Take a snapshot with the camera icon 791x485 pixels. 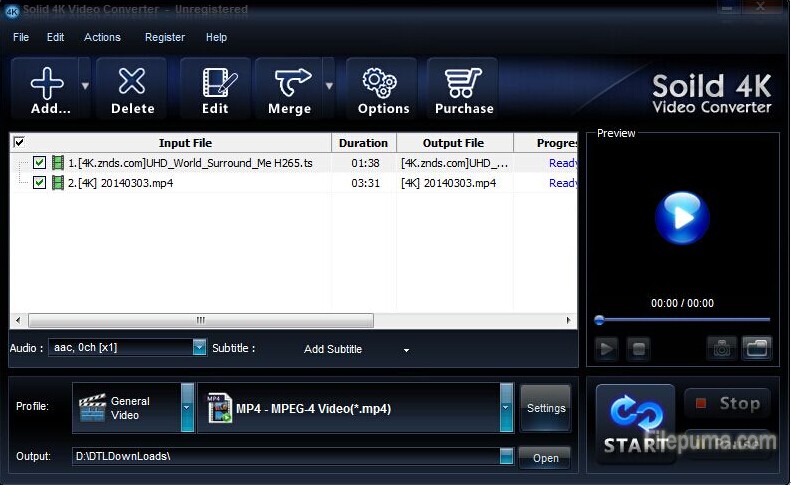tap(721, 348)
